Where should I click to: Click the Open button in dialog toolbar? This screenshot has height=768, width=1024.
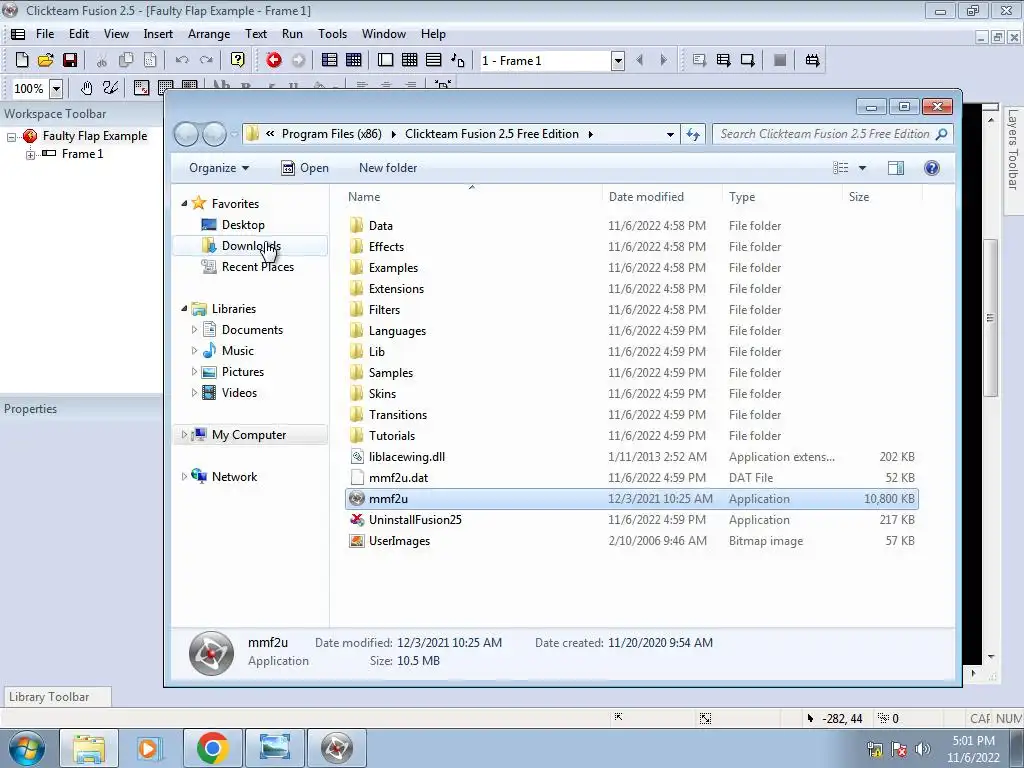tap(305, 168)
